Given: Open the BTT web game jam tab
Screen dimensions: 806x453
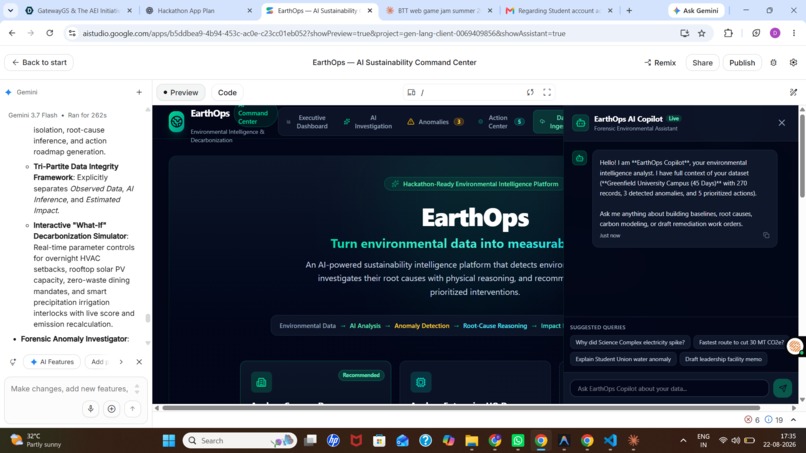Looking at the screenshot, I should (439, 10).
